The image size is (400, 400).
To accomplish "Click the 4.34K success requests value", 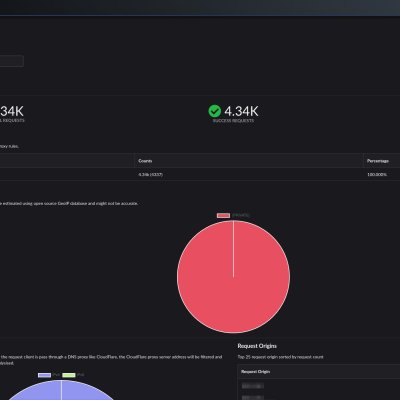I will tap(241, 111).
